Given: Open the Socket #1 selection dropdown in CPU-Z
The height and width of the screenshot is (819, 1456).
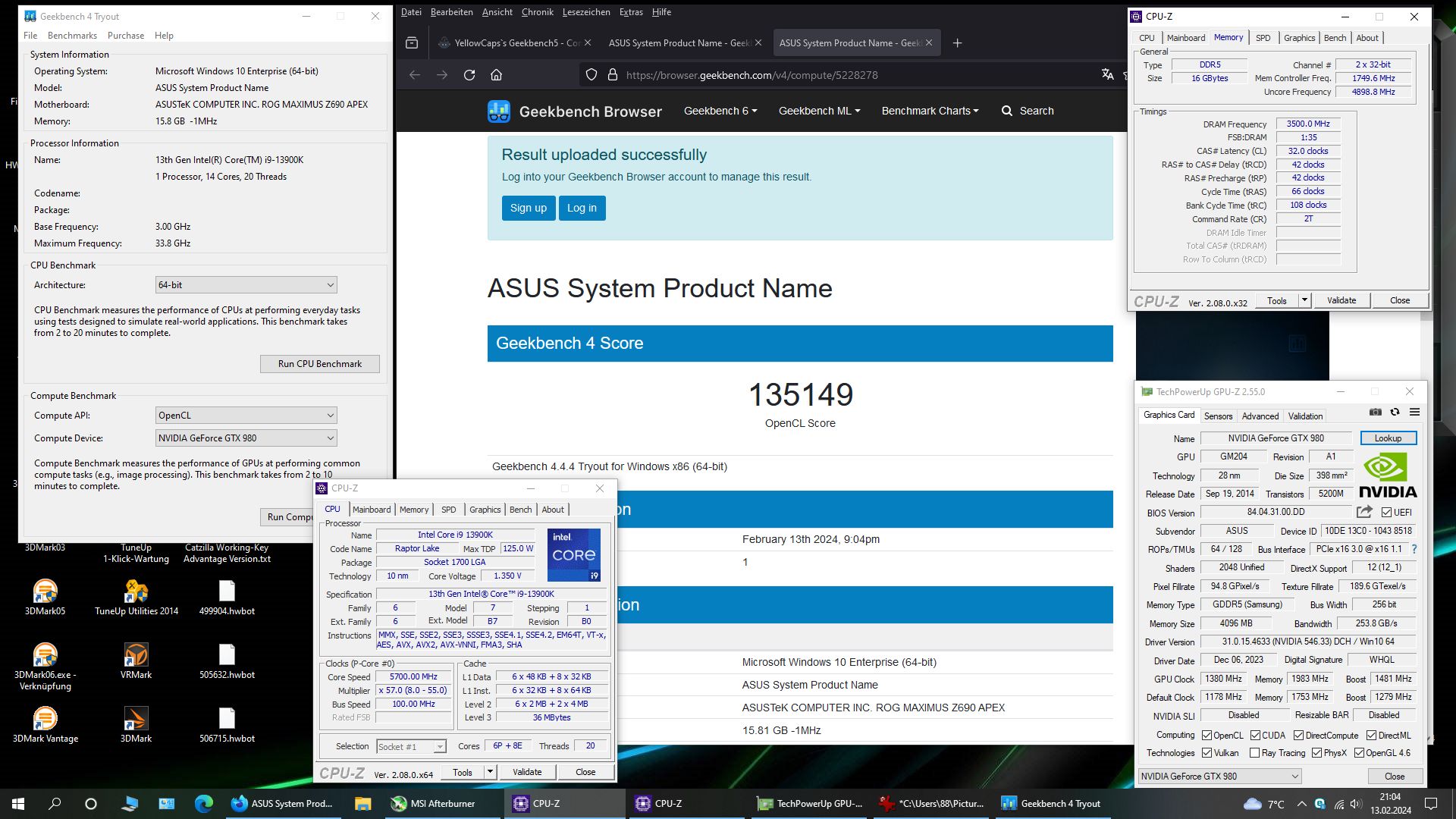Looking at the screenshot, I should pos(411,747).
